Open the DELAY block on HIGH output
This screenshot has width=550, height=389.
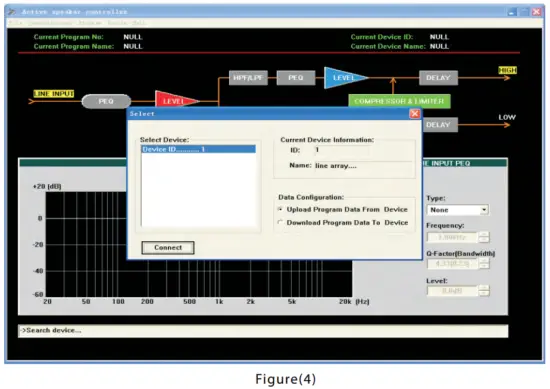coord(438,78)
